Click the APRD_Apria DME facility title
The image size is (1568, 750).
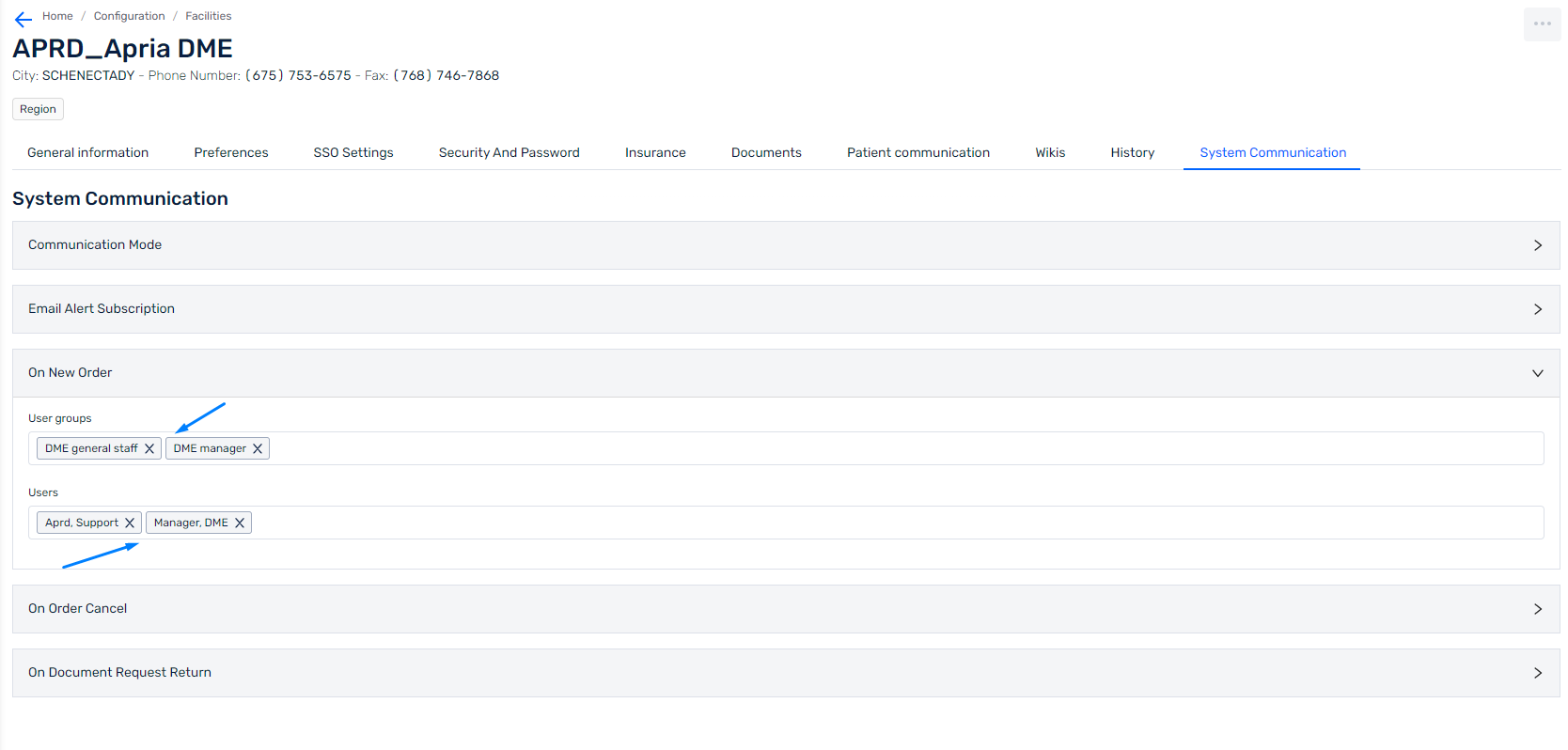(122, 48)
